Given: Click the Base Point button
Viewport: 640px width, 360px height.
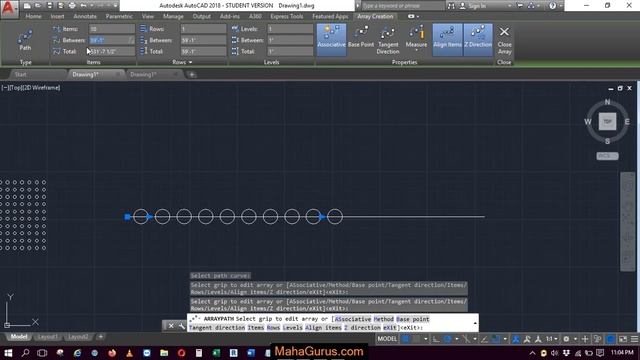Looking at the screenshot, I should pyautogui.click(x=361, y=38).
